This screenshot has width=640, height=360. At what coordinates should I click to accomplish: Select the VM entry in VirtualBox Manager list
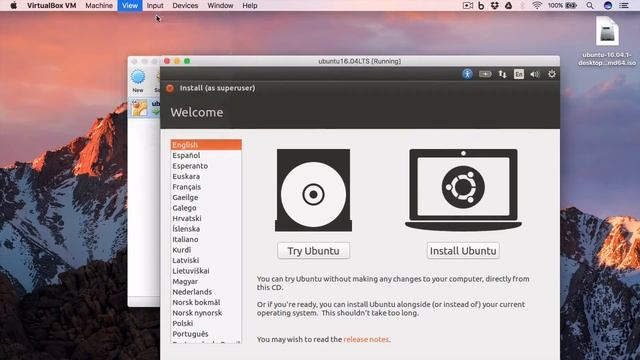[x=144, y=108]
